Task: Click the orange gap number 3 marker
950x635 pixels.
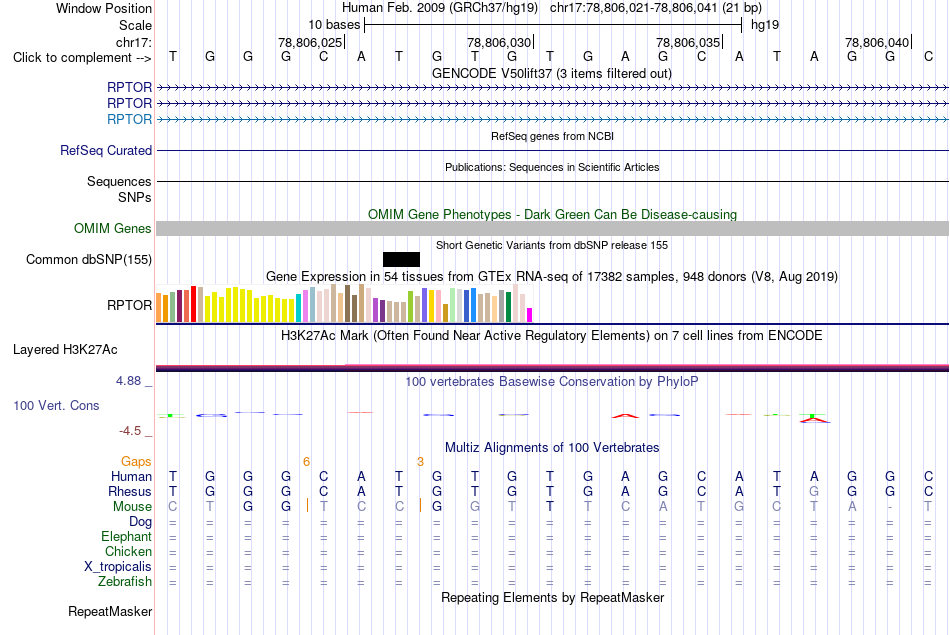Action: [x=420, y=462]
